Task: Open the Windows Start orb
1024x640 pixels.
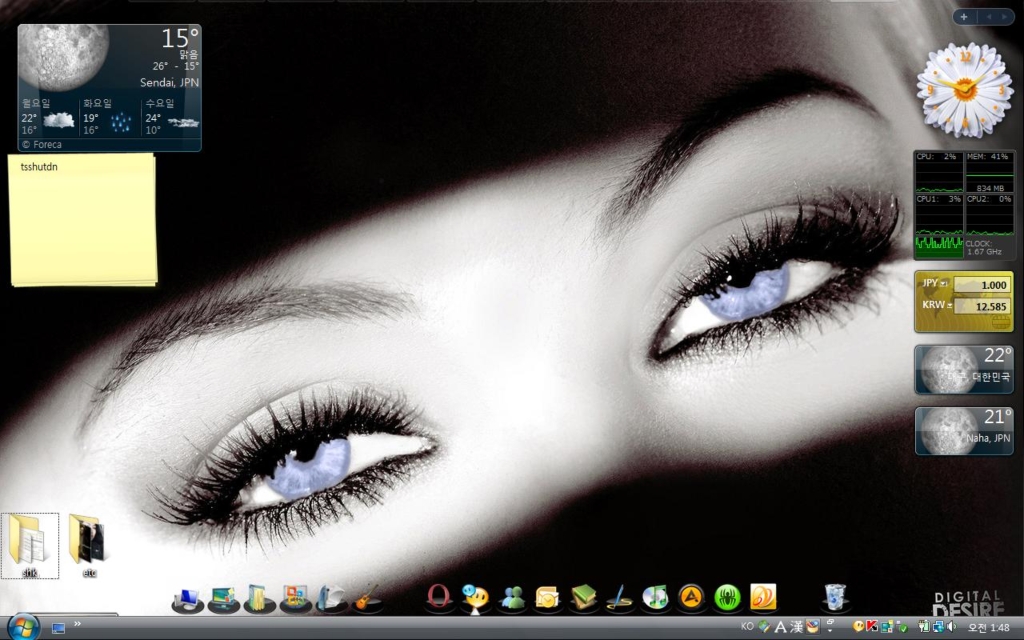Action: tap(24, 628)
